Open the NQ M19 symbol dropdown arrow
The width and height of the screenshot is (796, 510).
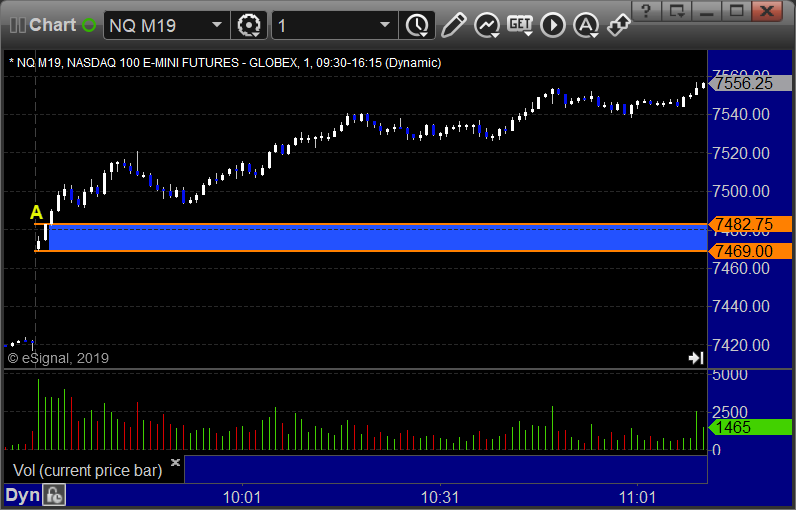(217, 25)
